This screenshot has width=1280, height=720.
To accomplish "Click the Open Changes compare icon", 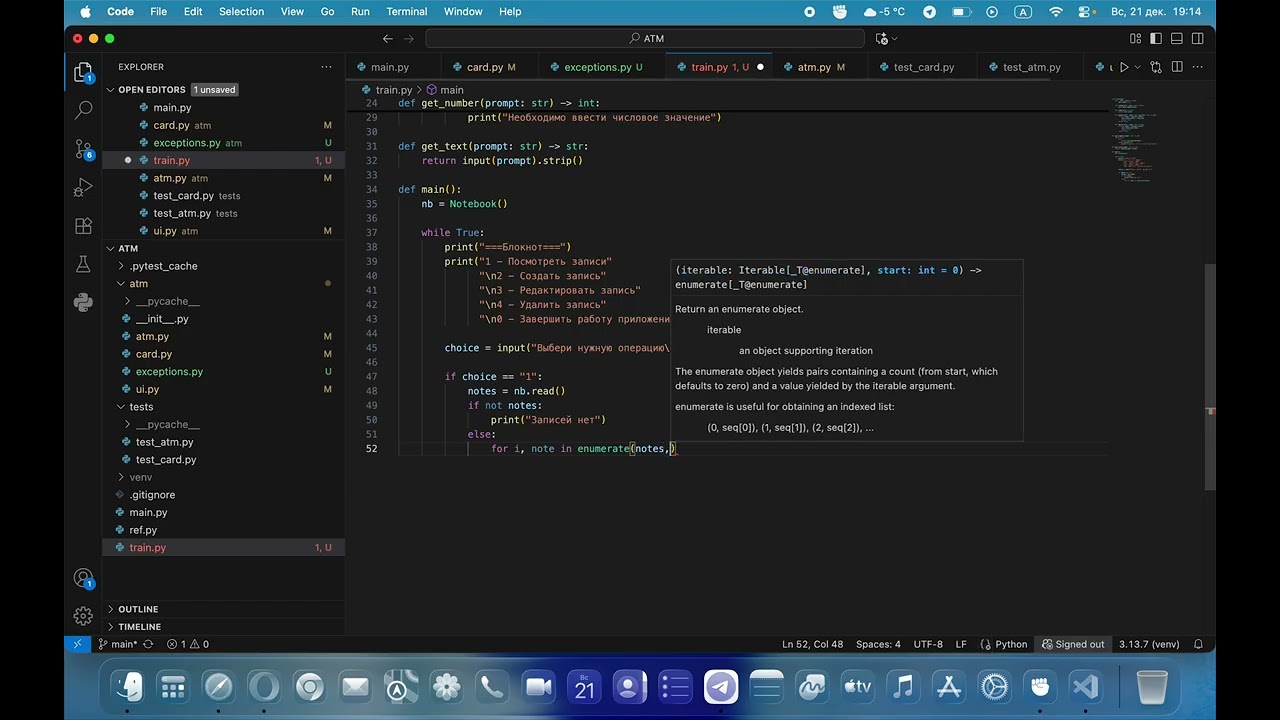I will pos(1156,67).
